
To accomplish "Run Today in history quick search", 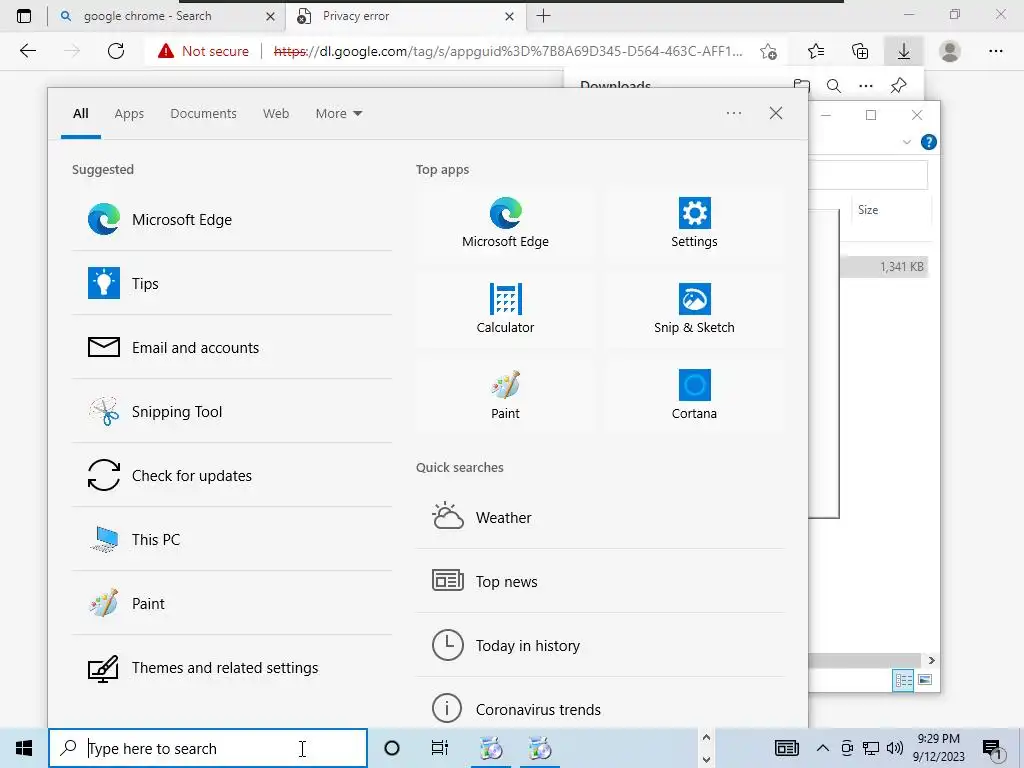I will pyautogui.click(x=600, y=645).
